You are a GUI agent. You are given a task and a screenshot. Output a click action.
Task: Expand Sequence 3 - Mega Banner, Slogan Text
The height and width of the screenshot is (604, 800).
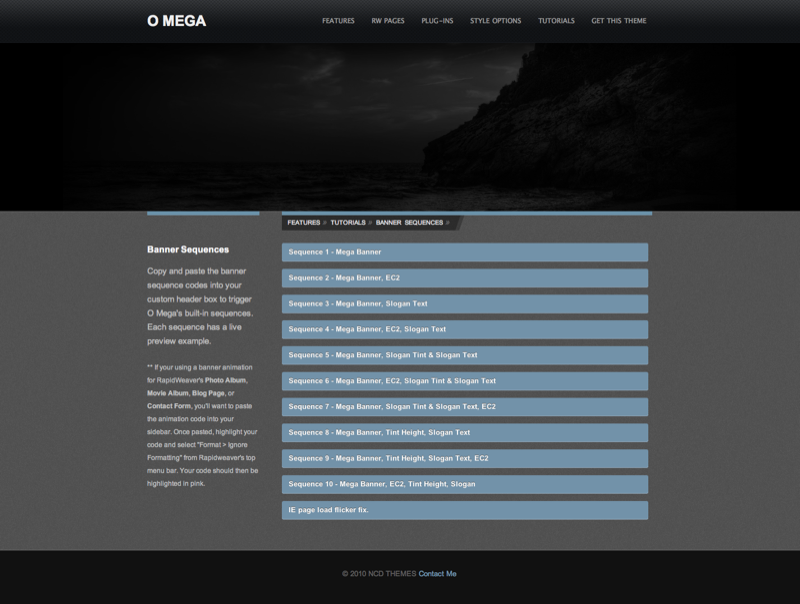pyautogui.click(x=464, y=304)
